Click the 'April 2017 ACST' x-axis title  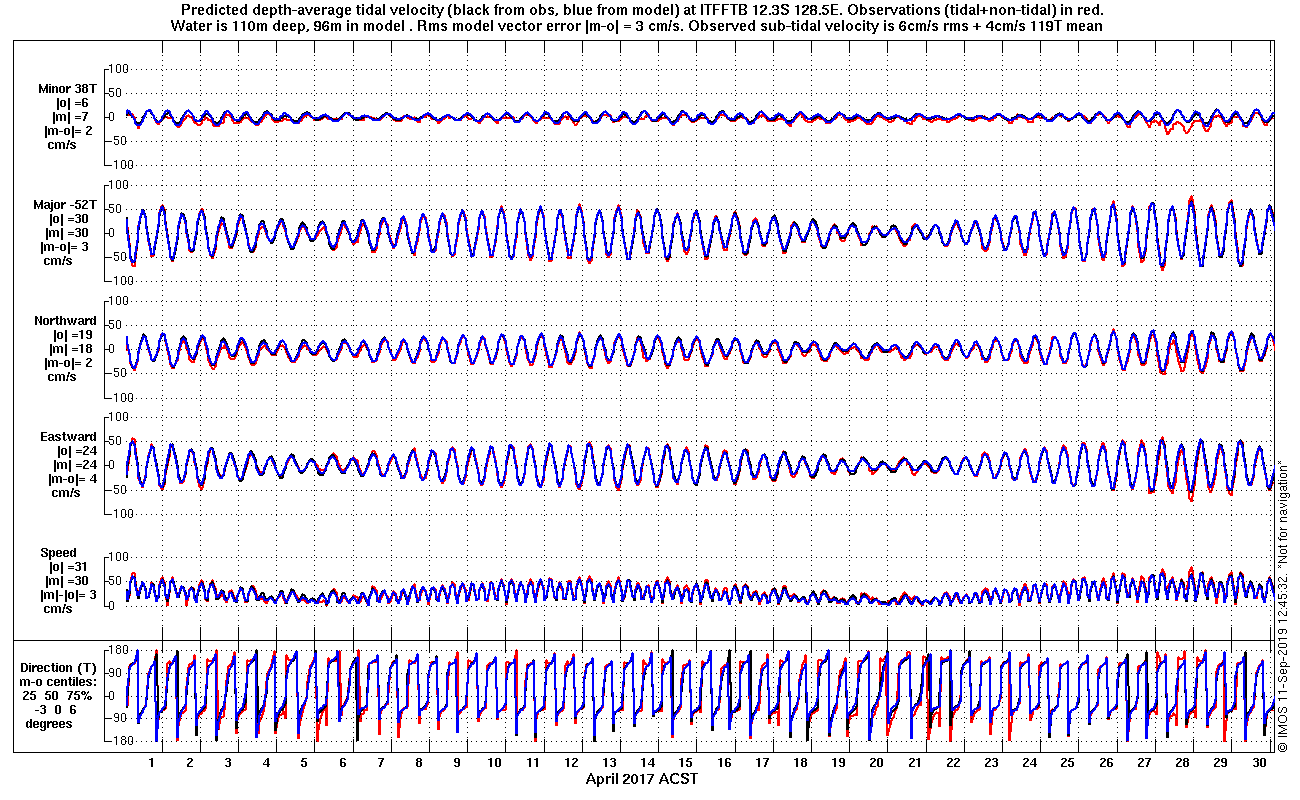(x=642, y=779)
